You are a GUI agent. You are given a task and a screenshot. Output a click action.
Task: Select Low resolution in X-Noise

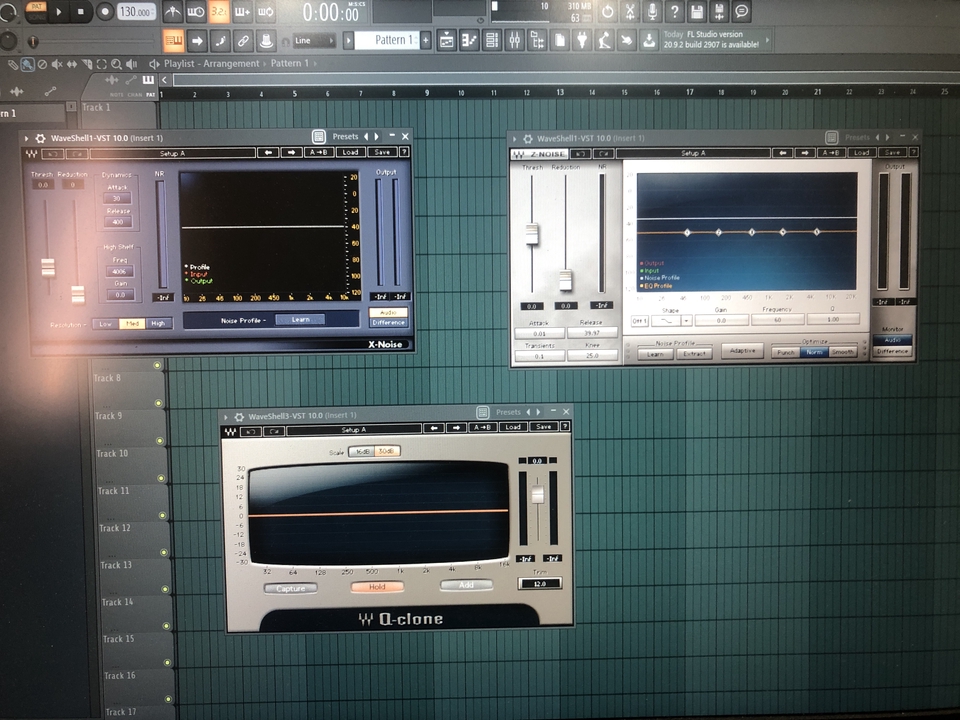pyautogui.click(x=105, y=324)
